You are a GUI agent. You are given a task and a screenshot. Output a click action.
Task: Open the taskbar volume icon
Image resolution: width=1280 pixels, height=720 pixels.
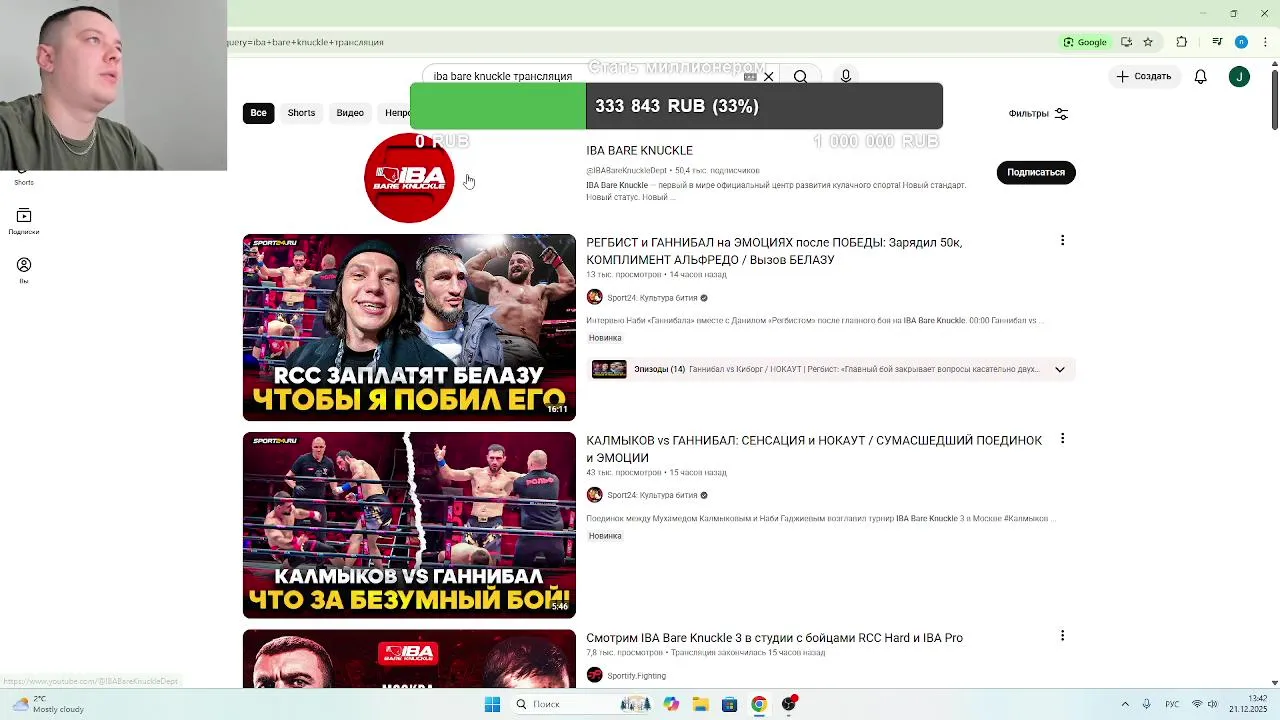click(x=1213, y=704)
